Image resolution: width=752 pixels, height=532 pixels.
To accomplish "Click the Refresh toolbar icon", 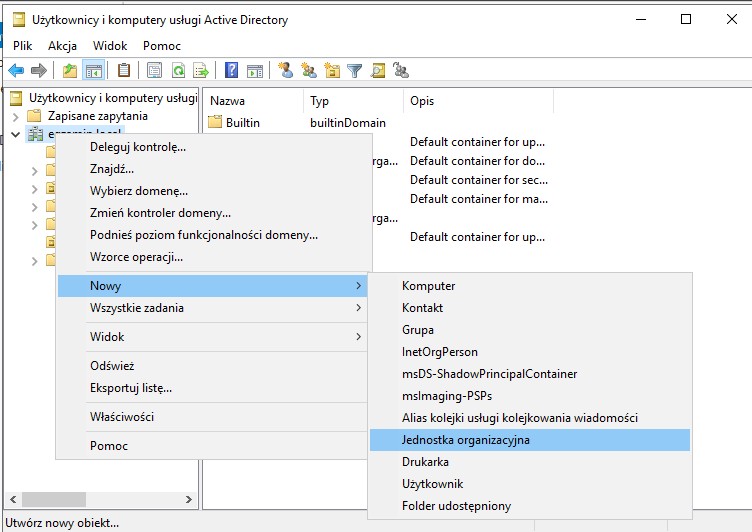I will click(178, 70).
